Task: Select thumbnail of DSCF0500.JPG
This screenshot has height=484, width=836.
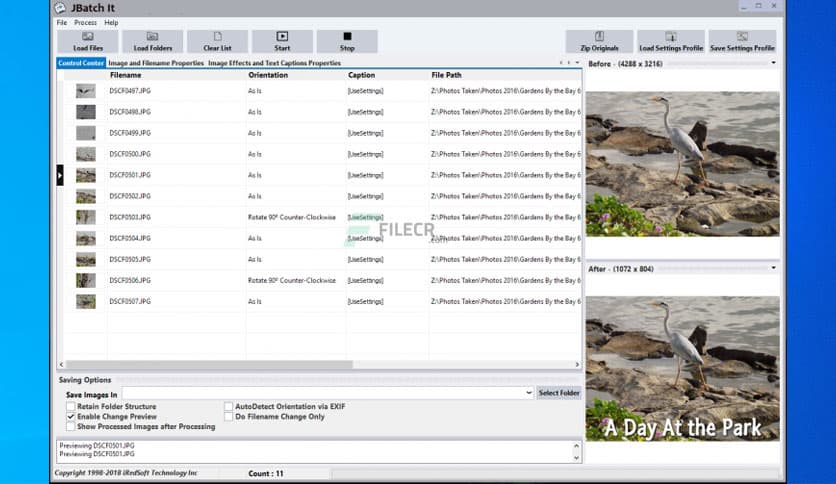Action: pyautogui.click(x=86, y=154)
